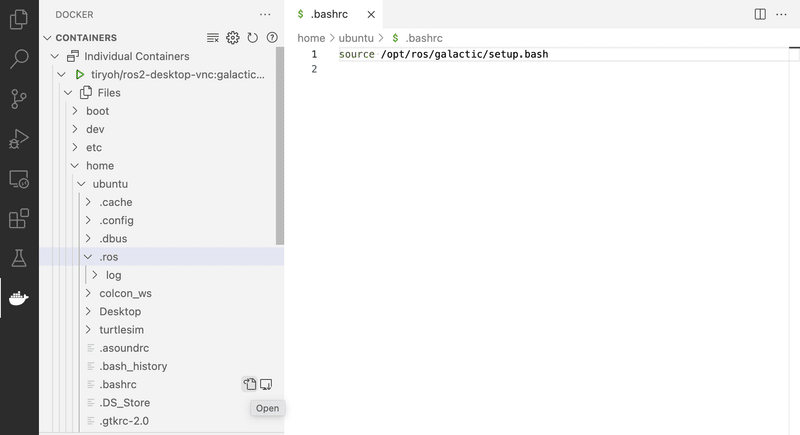Click the home breadcrumb
Image resolution: width=800 pixels, height=435 pixels.
(x=311, y=38)
